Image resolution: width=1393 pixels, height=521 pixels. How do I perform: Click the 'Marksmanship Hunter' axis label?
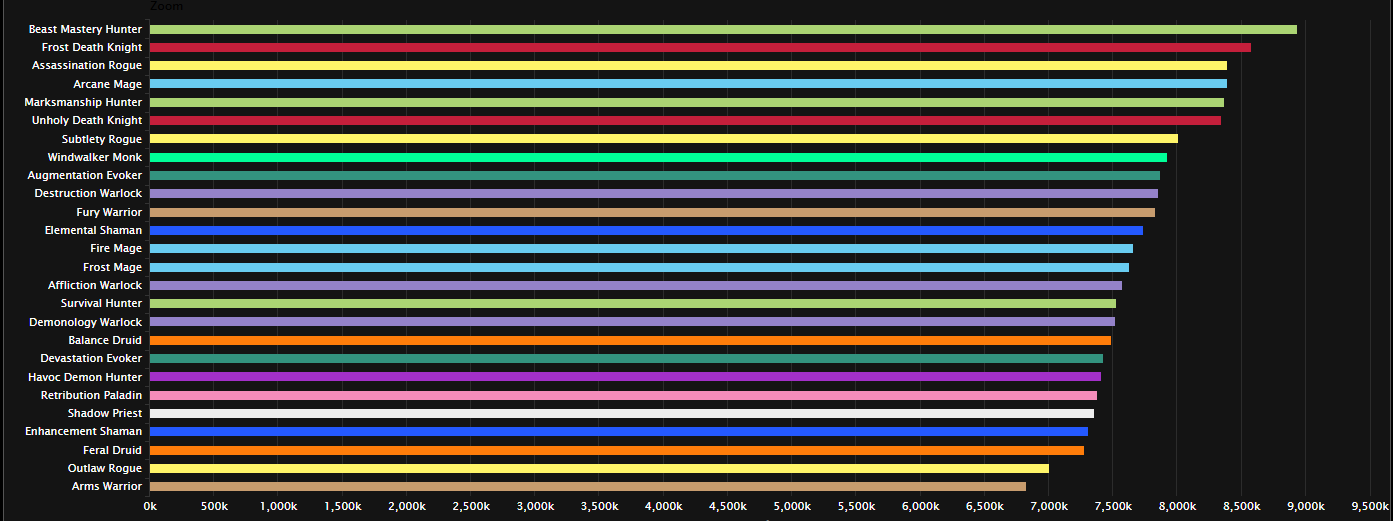click(84, 102)
